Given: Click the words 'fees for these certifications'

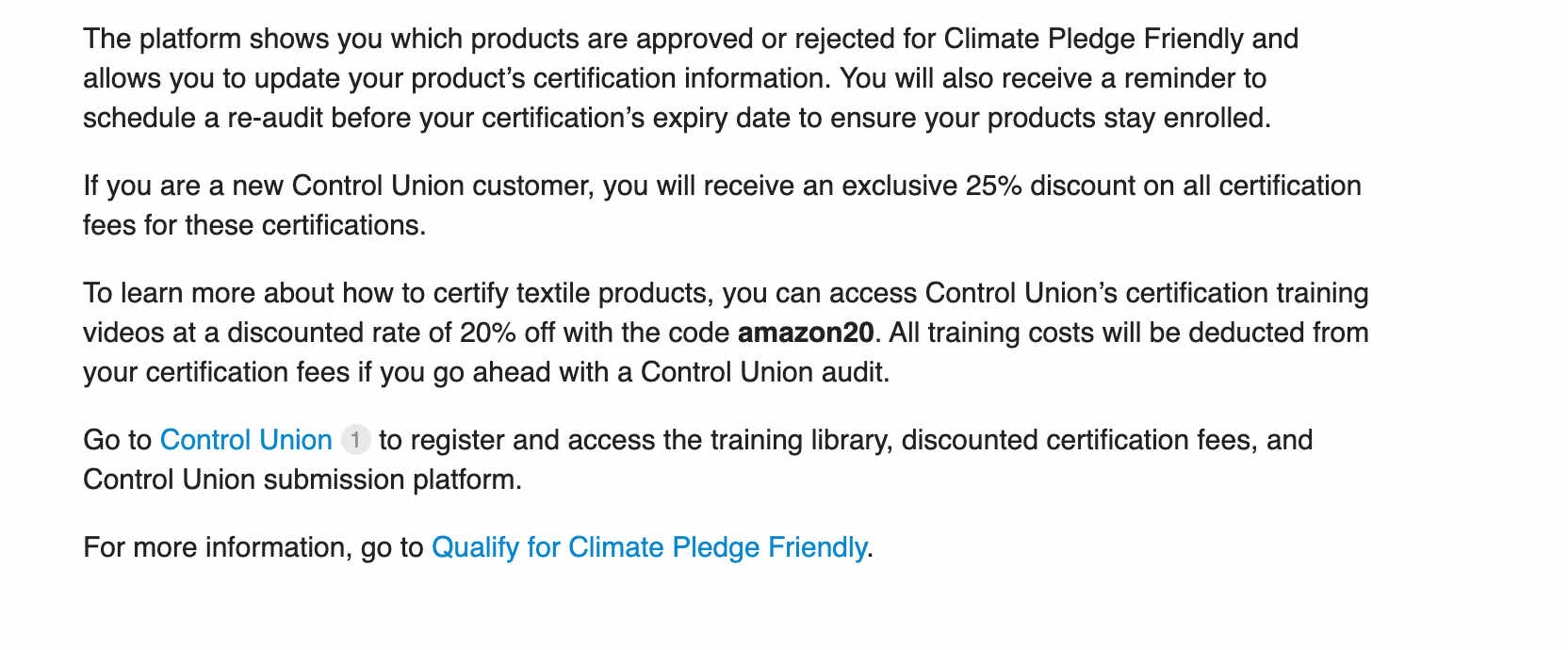Looking at the screenshot, I should coord(253,225).
